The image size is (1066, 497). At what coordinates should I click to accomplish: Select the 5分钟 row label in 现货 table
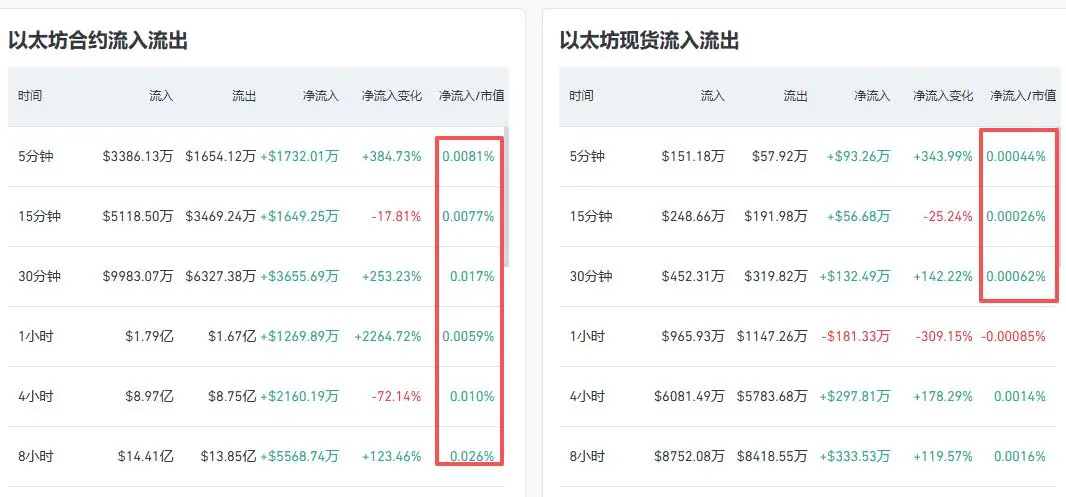coord(587,156)
